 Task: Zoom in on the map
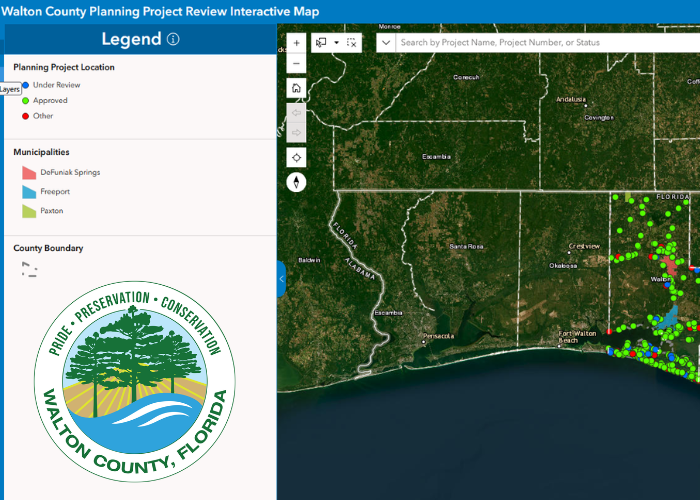tap(296, 44)
